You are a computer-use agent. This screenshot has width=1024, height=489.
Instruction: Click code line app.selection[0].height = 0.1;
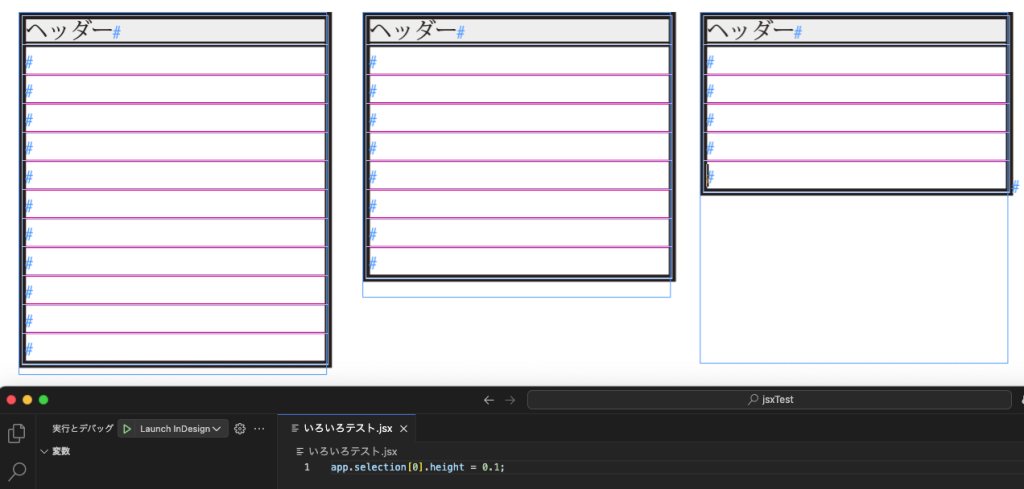(417, 467)
